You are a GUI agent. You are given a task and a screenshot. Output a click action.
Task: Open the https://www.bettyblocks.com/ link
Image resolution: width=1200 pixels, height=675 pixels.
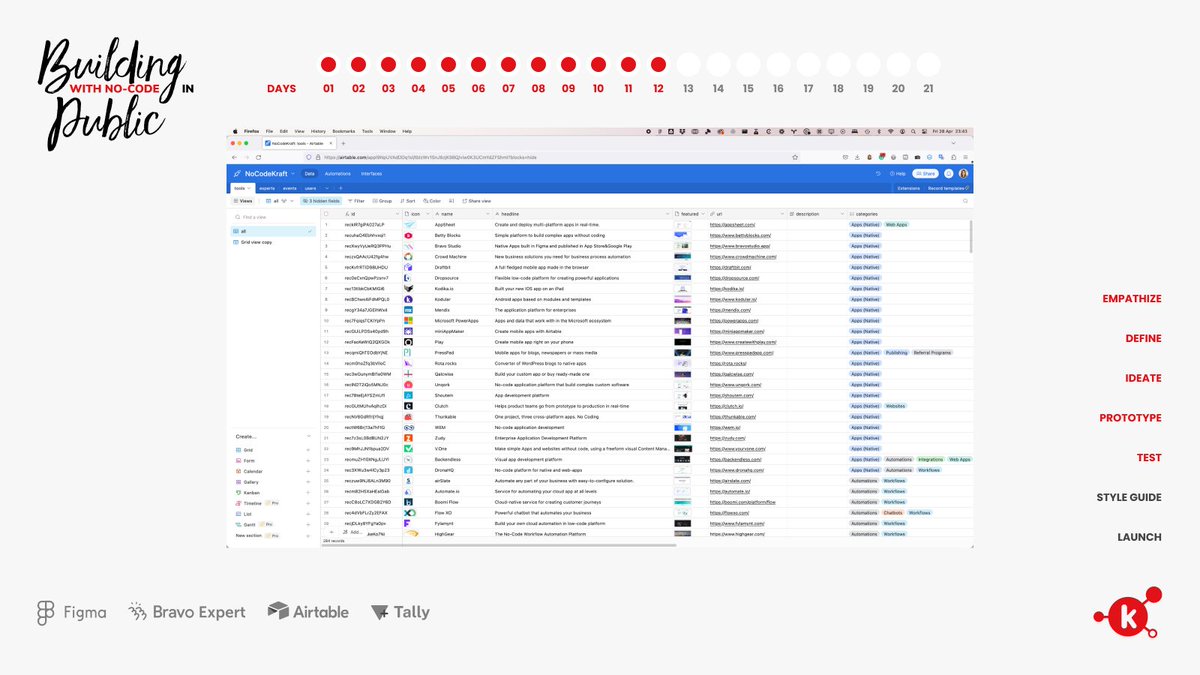[741, 236]
